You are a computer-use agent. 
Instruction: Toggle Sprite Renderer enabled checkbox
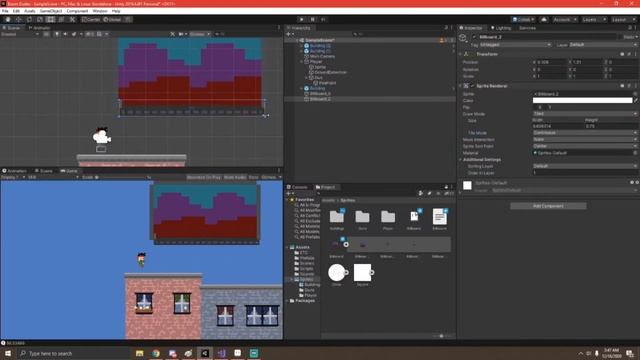(473, 86)
